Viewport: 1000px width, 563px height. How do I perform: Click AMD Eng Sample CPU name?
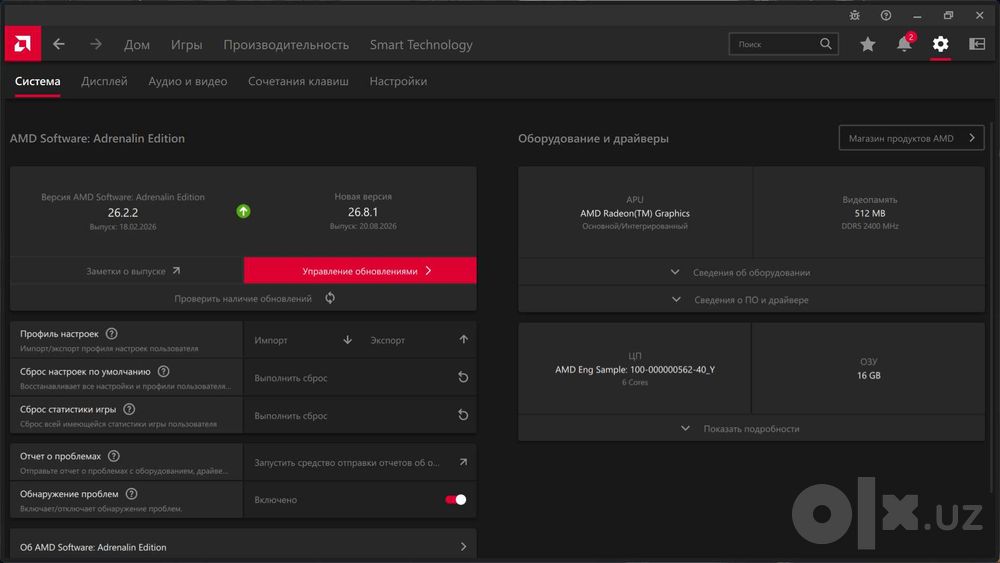pyautogui.click(x=635, y=369)
